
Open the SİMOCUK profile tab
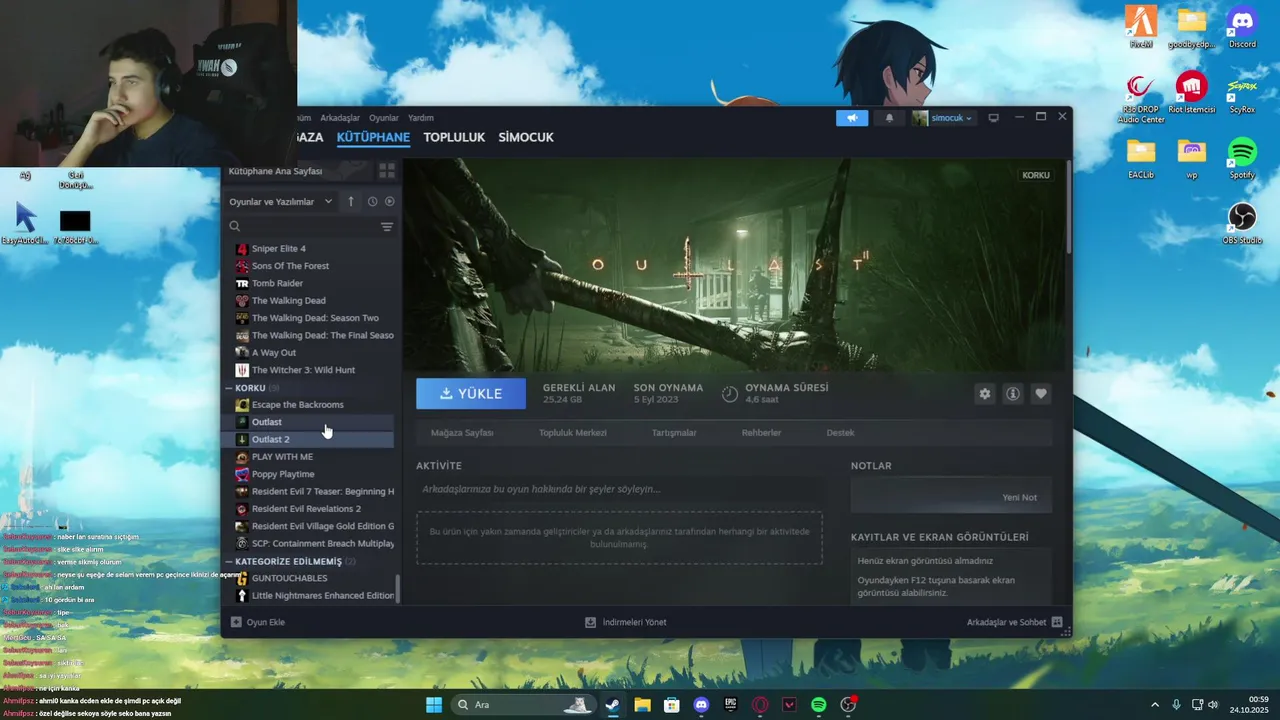coord(526,137)
